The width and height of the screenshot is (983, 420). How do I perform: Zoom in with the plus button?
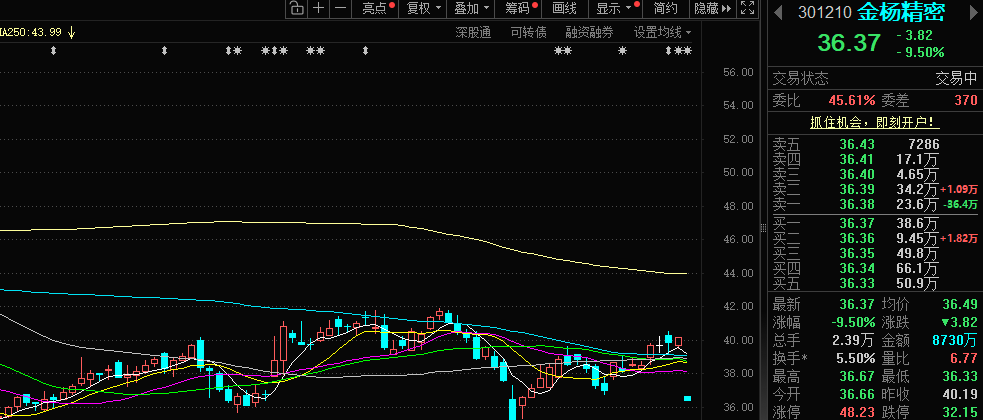(x=318, y=8)
